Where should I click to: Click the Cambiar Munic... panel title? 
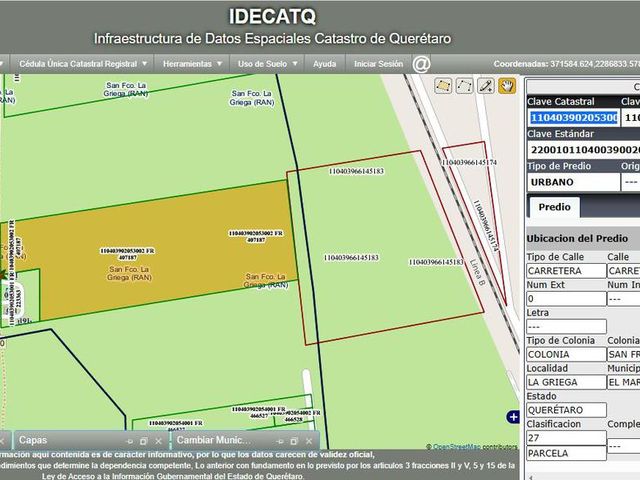point(214,440)
